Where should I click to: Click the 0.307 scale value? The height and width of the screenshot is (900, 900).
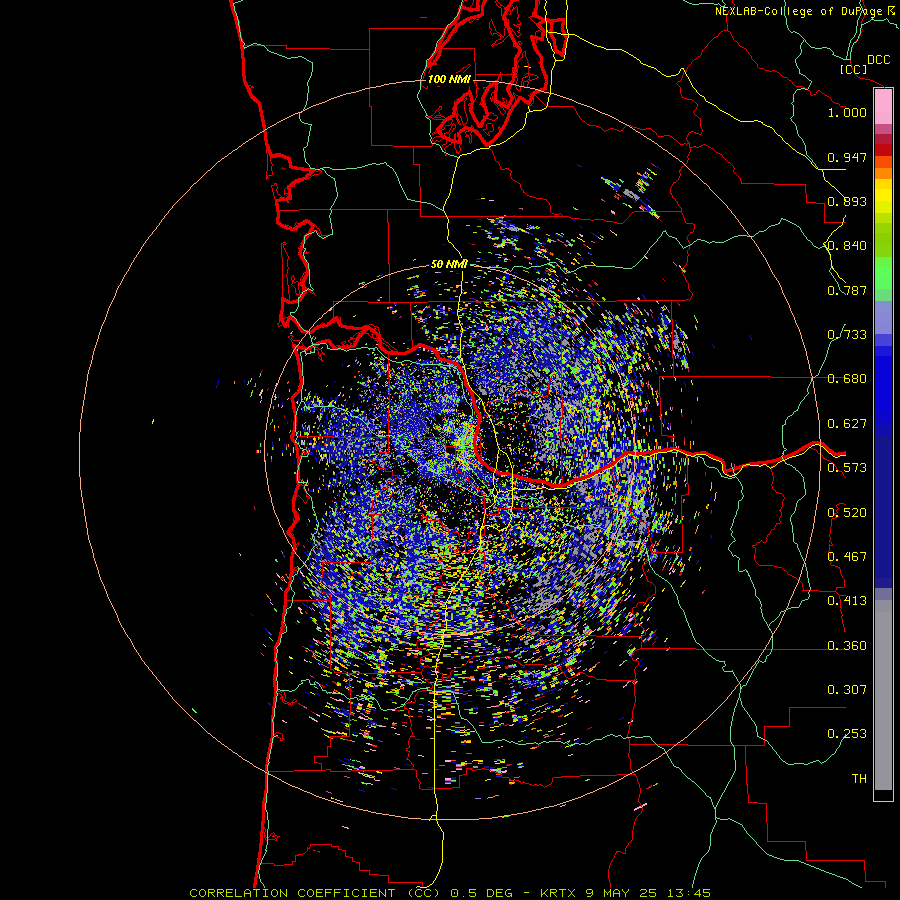point(847,690)
